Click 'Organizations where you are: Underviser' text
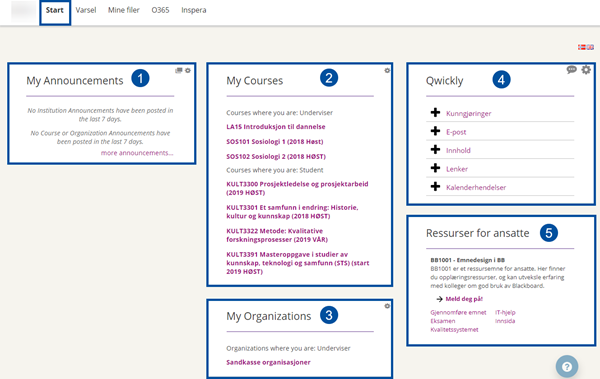 [288, 348]
